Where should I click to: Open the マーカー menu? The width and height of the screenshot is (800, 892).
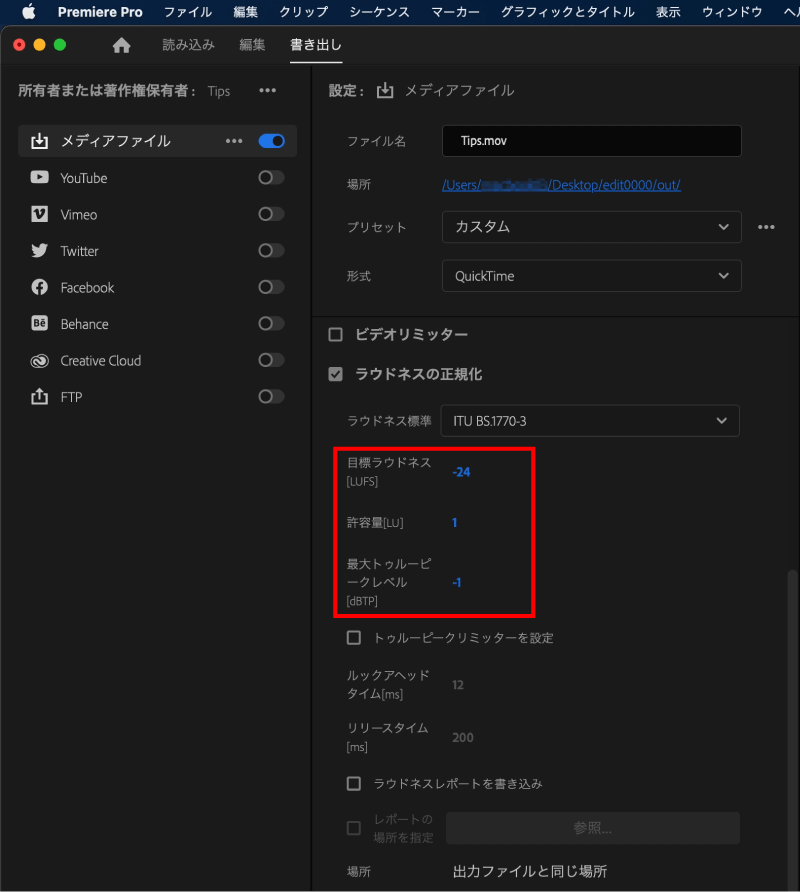click(455, 12)
